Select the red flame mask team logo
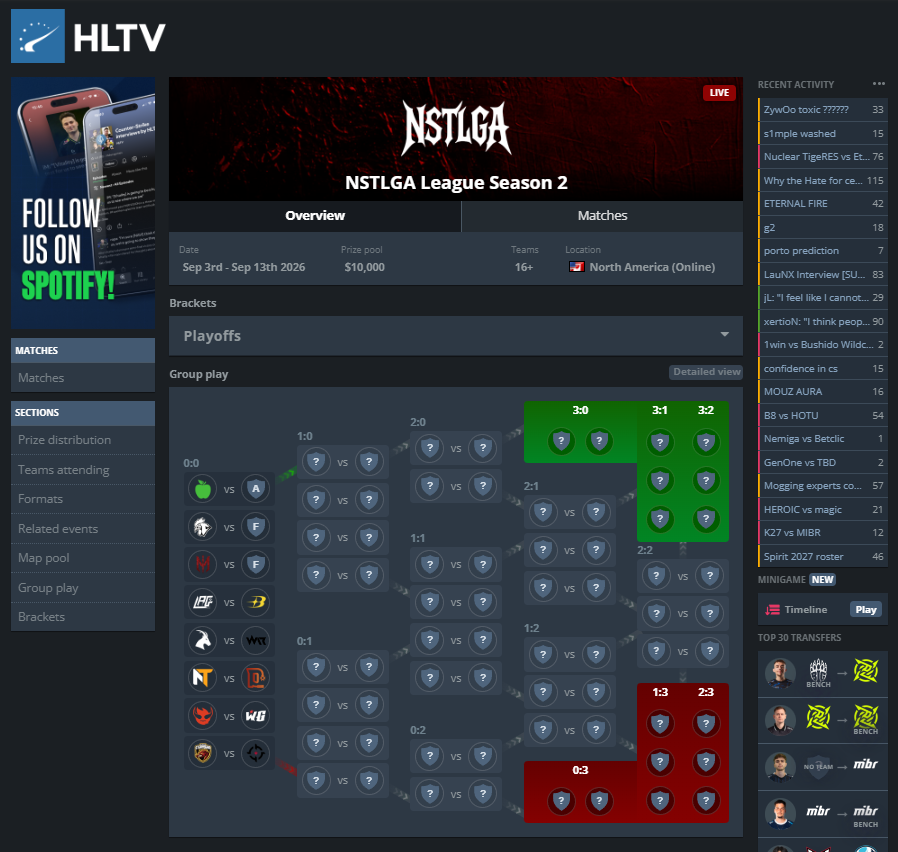Screen dimensions: 898x852 tap(203, 716)
